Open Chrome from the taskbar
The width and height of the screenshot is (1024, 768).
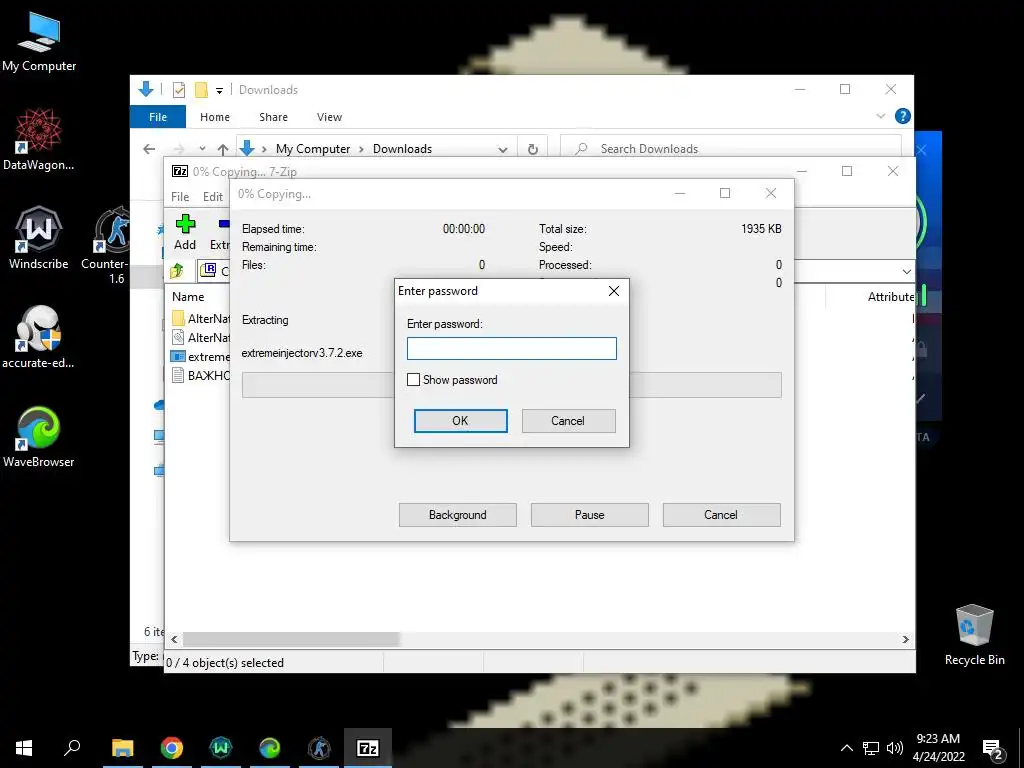click(172, 748)
